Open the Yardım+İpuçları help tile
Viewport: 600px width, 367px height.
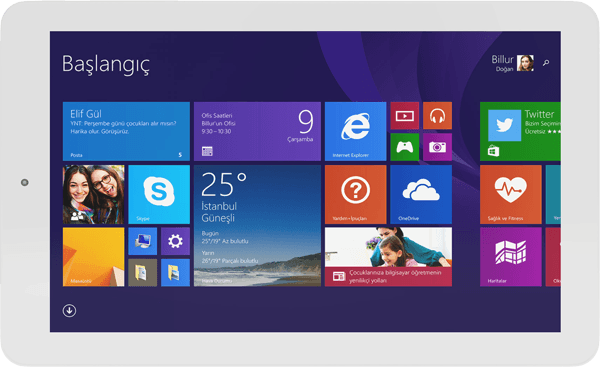[x=355, y=194]
